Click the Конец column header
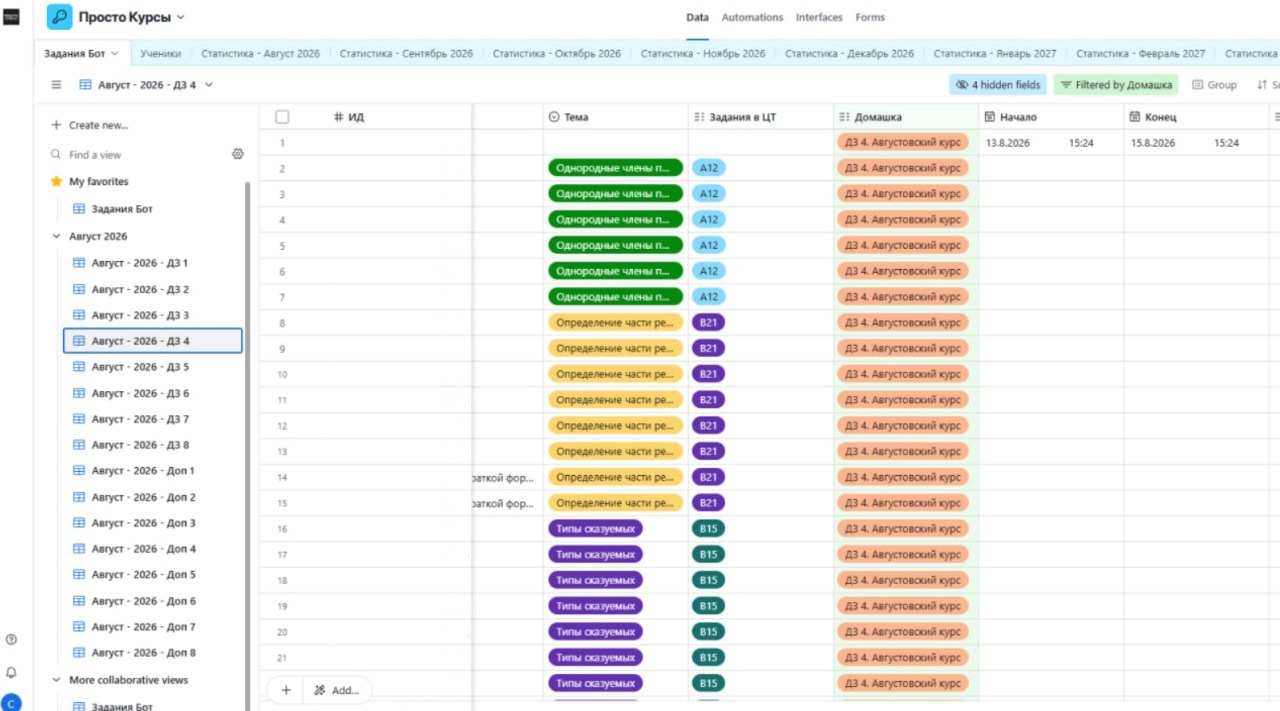 pos(1196,117)
